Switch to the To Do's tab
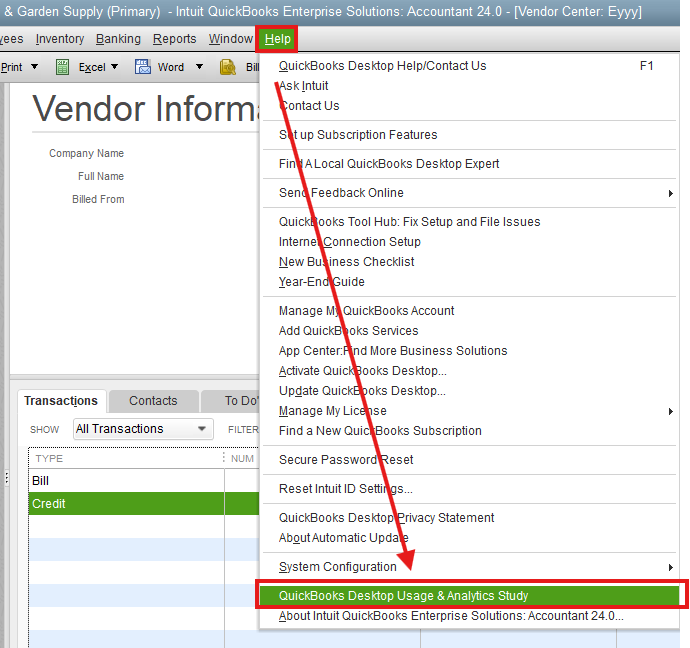 pos(231,401)
